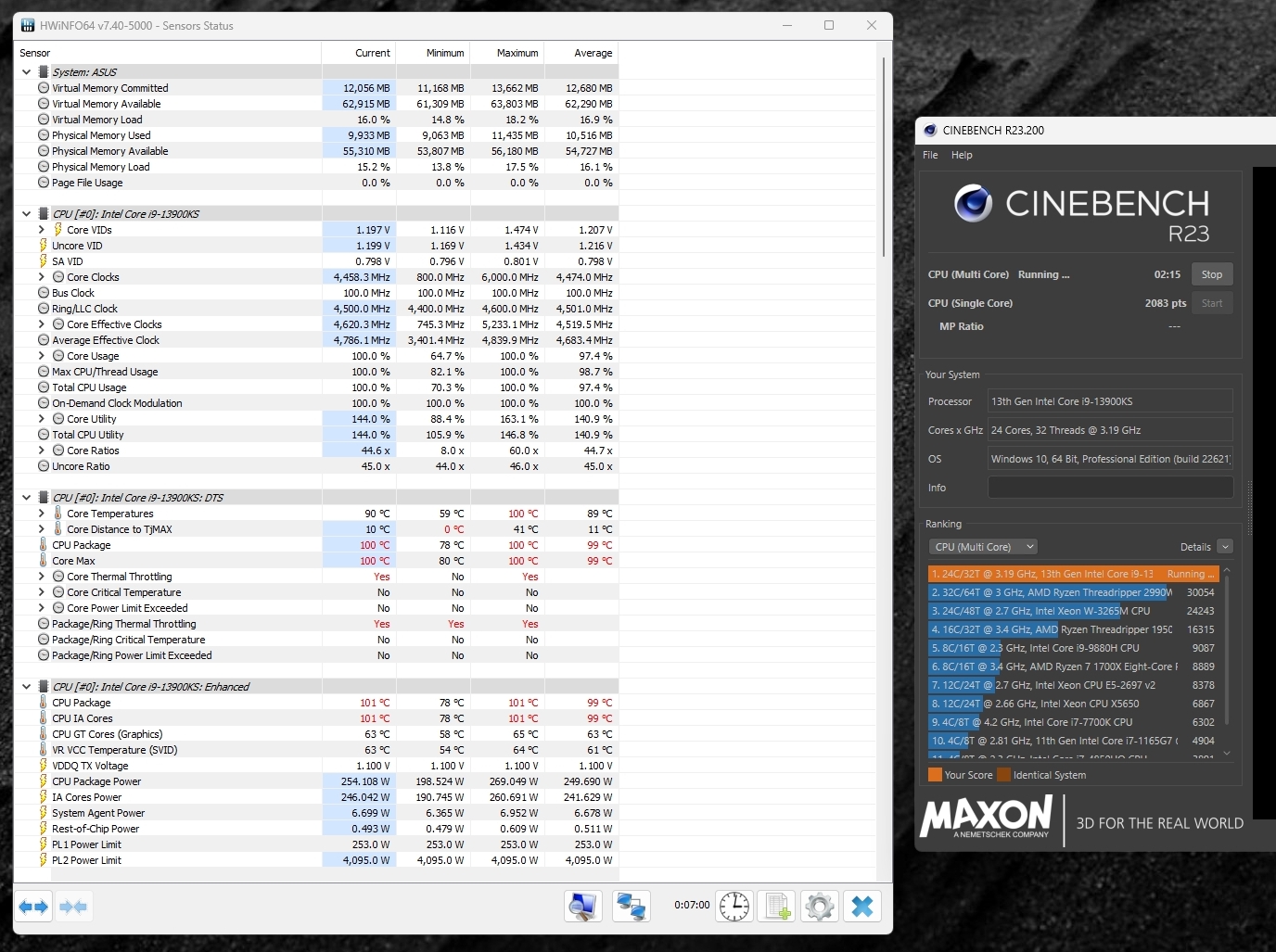This screenshot has width=1276, height=952.
Task: Stop the multi core benchmark
Action: 1212,274
